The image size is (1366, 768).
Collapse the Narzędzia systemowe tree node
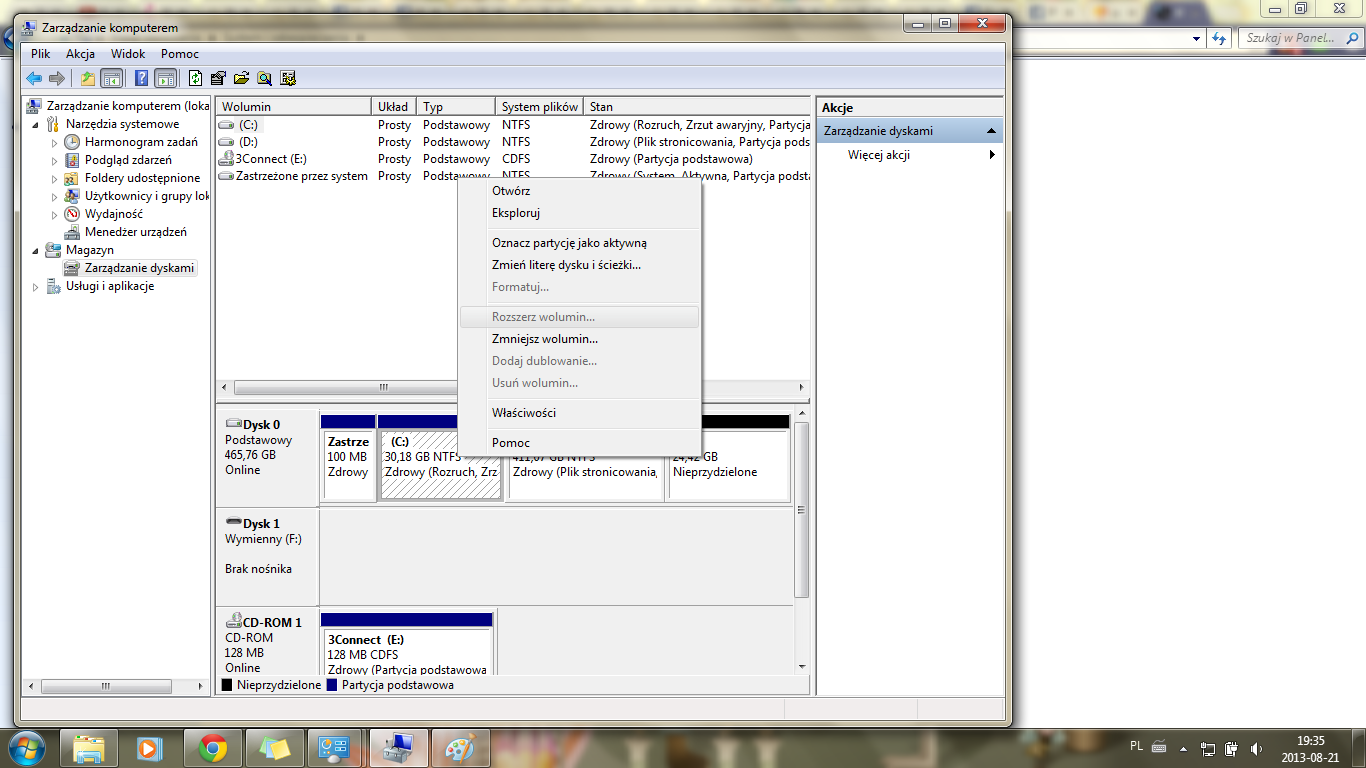[37, 124]
